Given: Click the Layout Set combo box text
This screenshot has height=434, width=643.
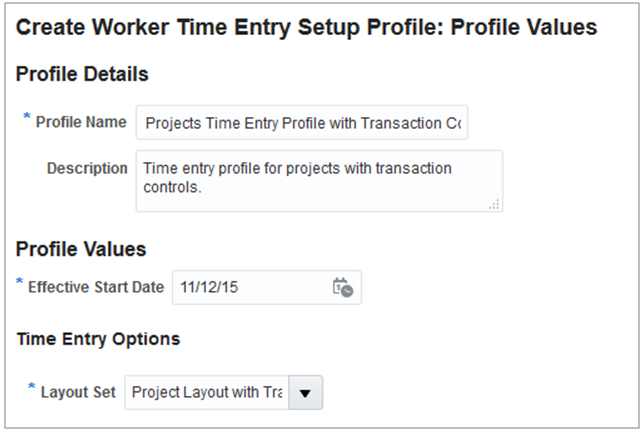Looking at the screenshot, I should (x=207, y=393).
